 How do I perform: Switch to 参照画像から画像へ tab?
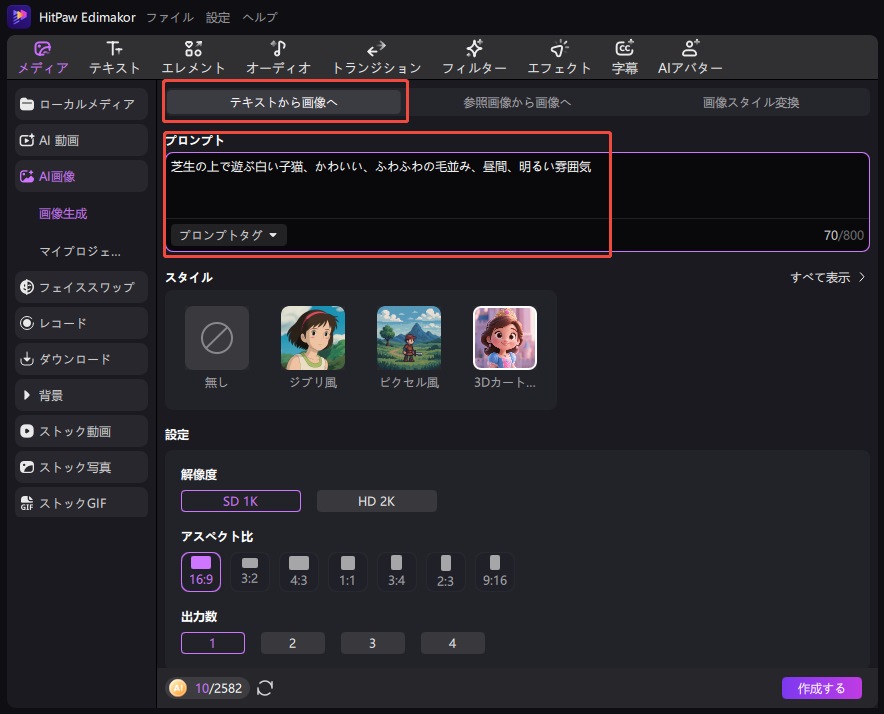click(x=517, y=102)
